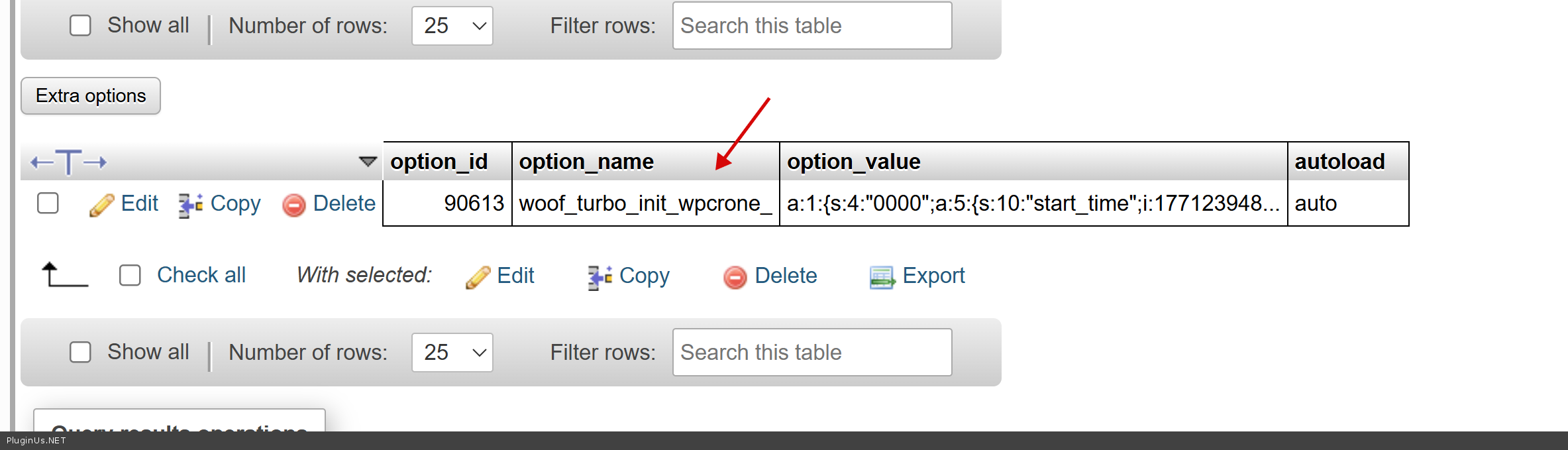Tick the top Show all checkbox
The width and height of the screenshot is (1568, 450).
(x=80, y=26)
